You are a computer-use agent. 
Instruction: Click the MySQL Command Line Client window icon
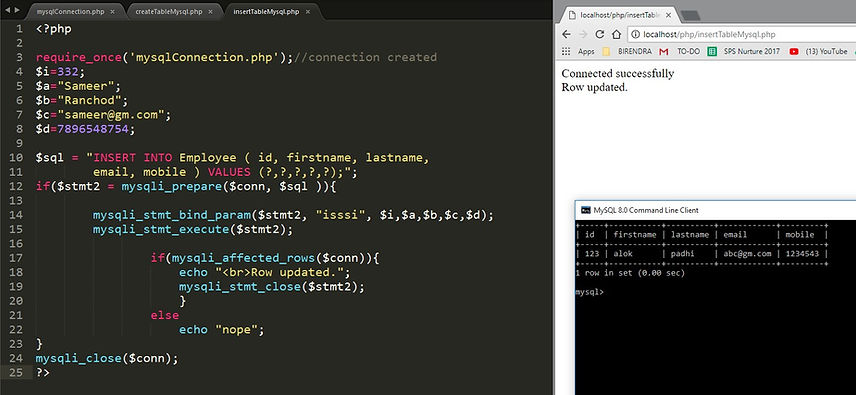pyautogui.click(x=585, y=210)
